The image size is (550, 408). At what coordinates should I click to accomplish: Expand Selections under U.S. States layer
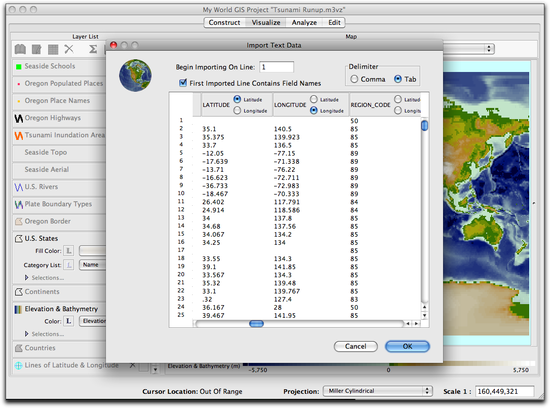26,277
